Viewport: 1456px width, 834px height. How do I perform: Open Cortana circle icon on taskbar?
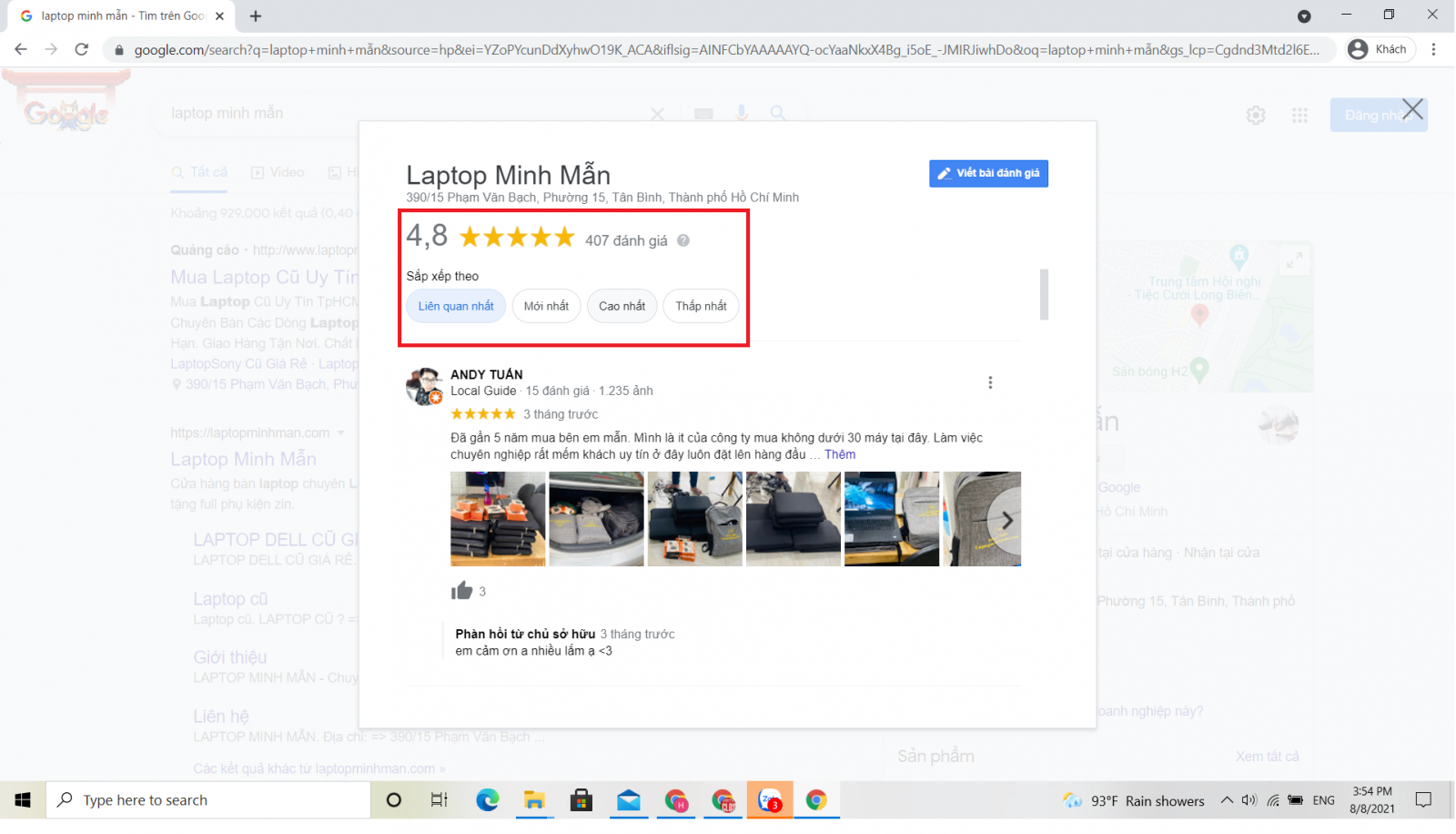394,800
